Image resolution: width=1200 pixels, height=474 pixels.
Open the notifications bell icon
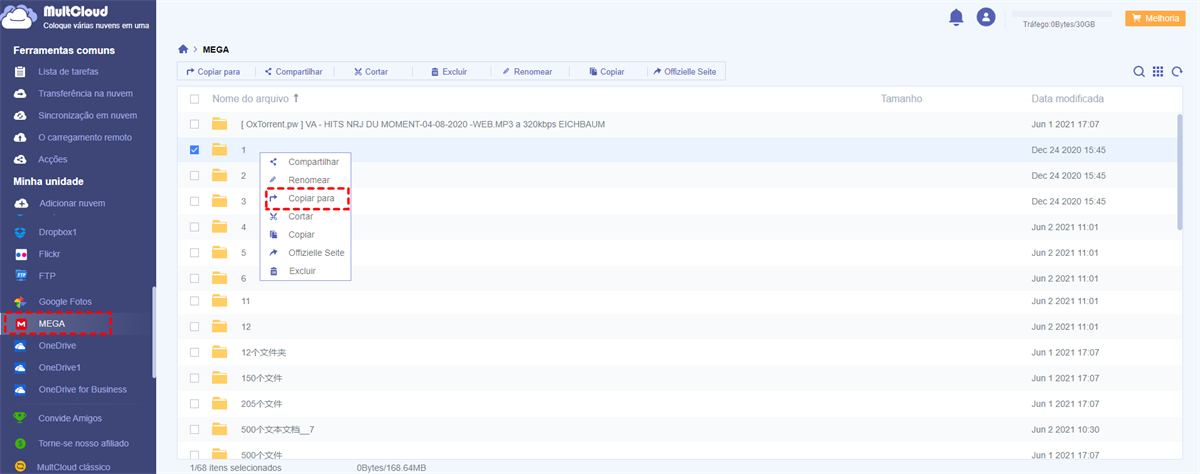click(957, 17)
